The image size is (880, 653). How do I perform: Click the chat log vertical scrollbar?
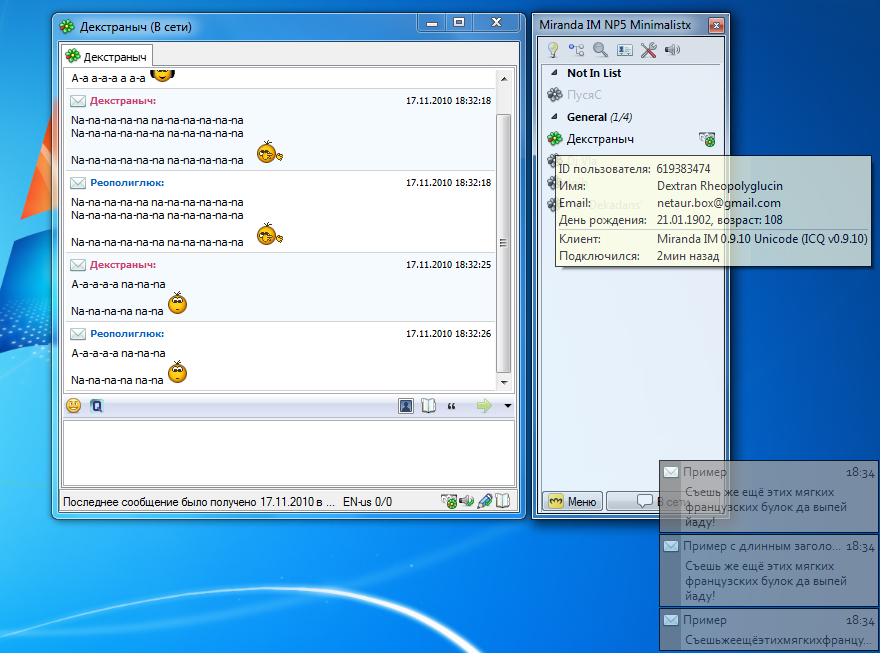click(504, 240)
